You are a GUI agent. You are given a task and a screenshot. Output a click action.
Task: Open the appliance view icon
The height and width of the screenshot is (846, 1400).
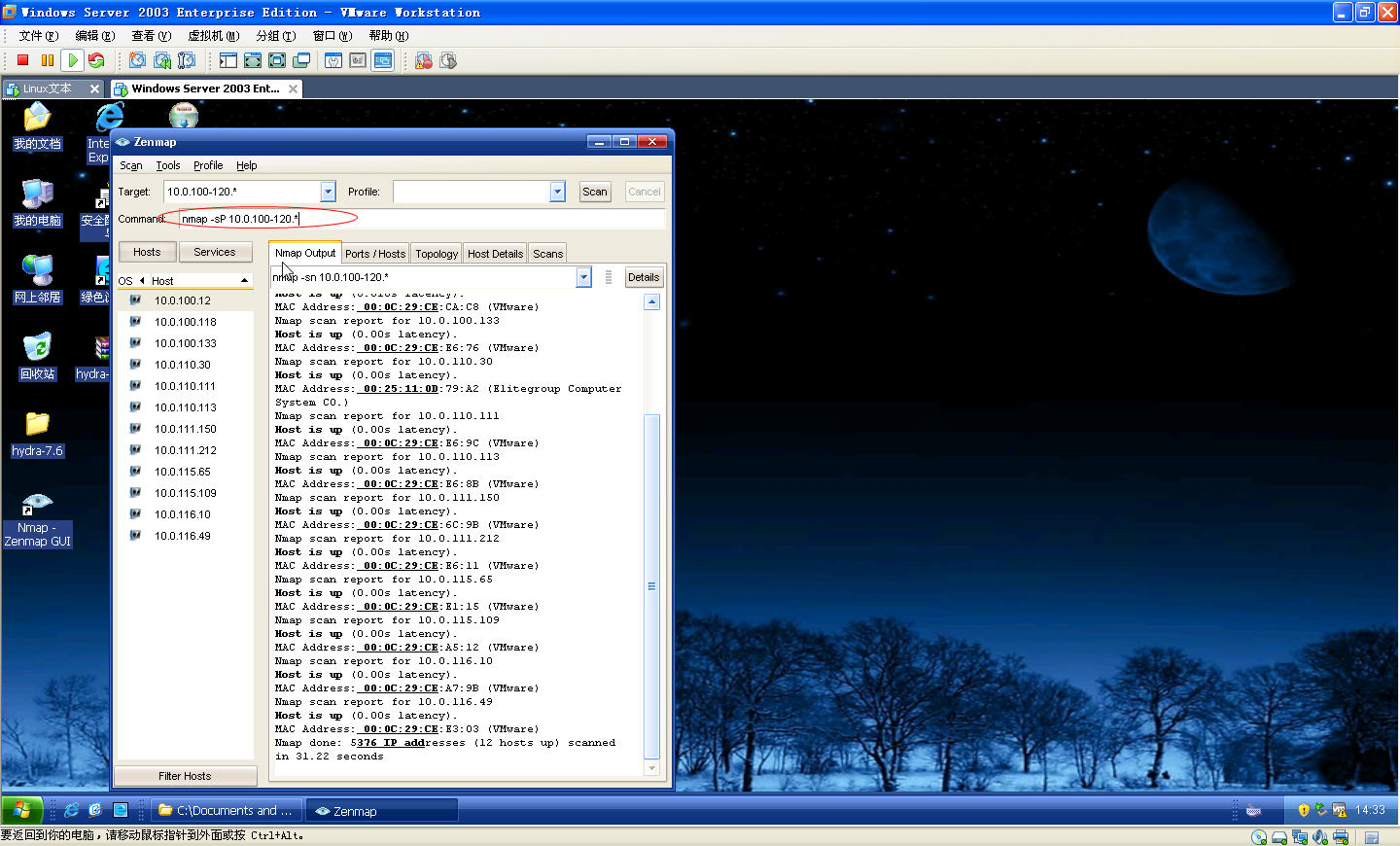point(358,60)
